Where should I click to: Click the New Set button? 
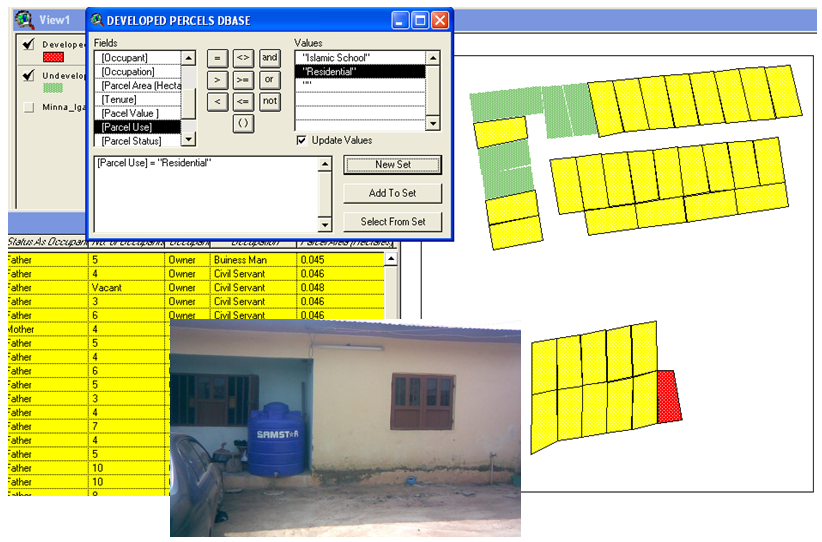(x=392, y=165)
